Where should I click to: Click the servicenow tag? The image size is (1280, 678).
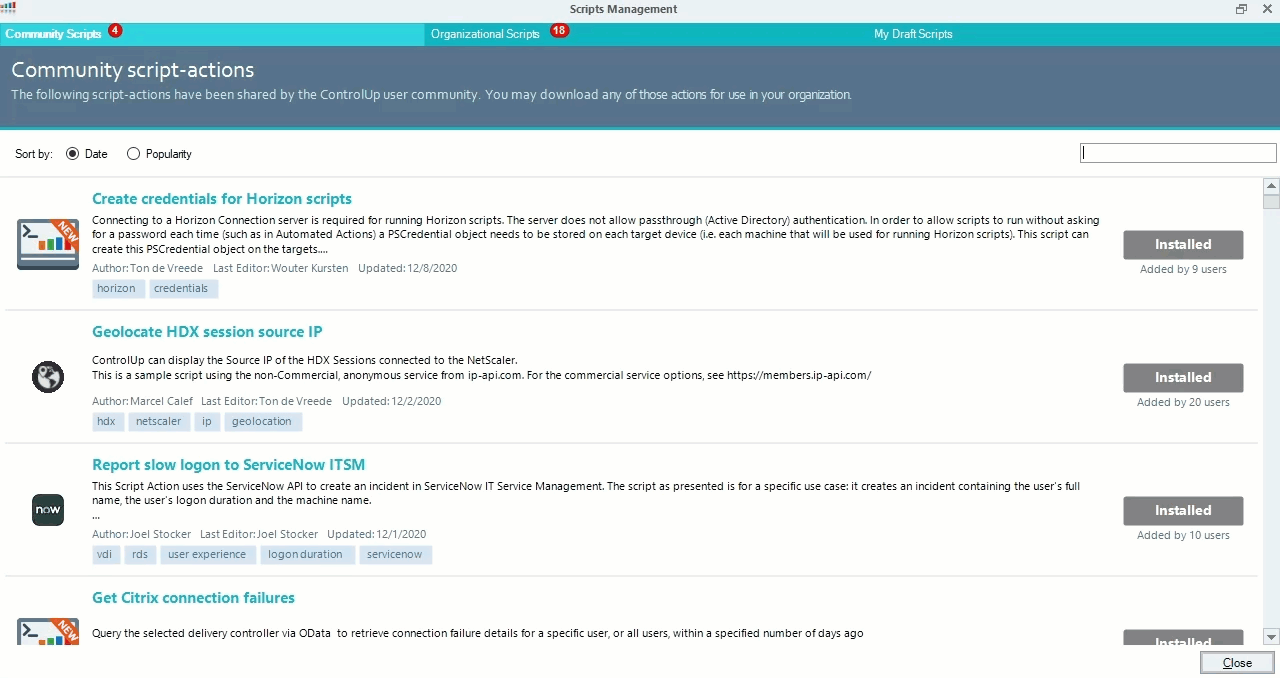pyautogui.click(x=394, y=554)
